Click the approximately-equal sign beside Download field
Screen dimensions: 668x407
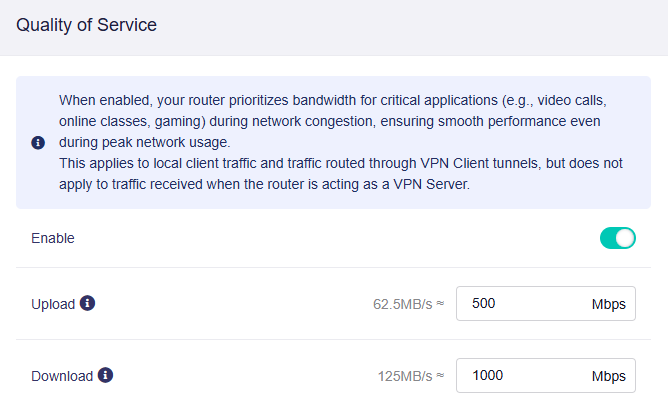439,376
